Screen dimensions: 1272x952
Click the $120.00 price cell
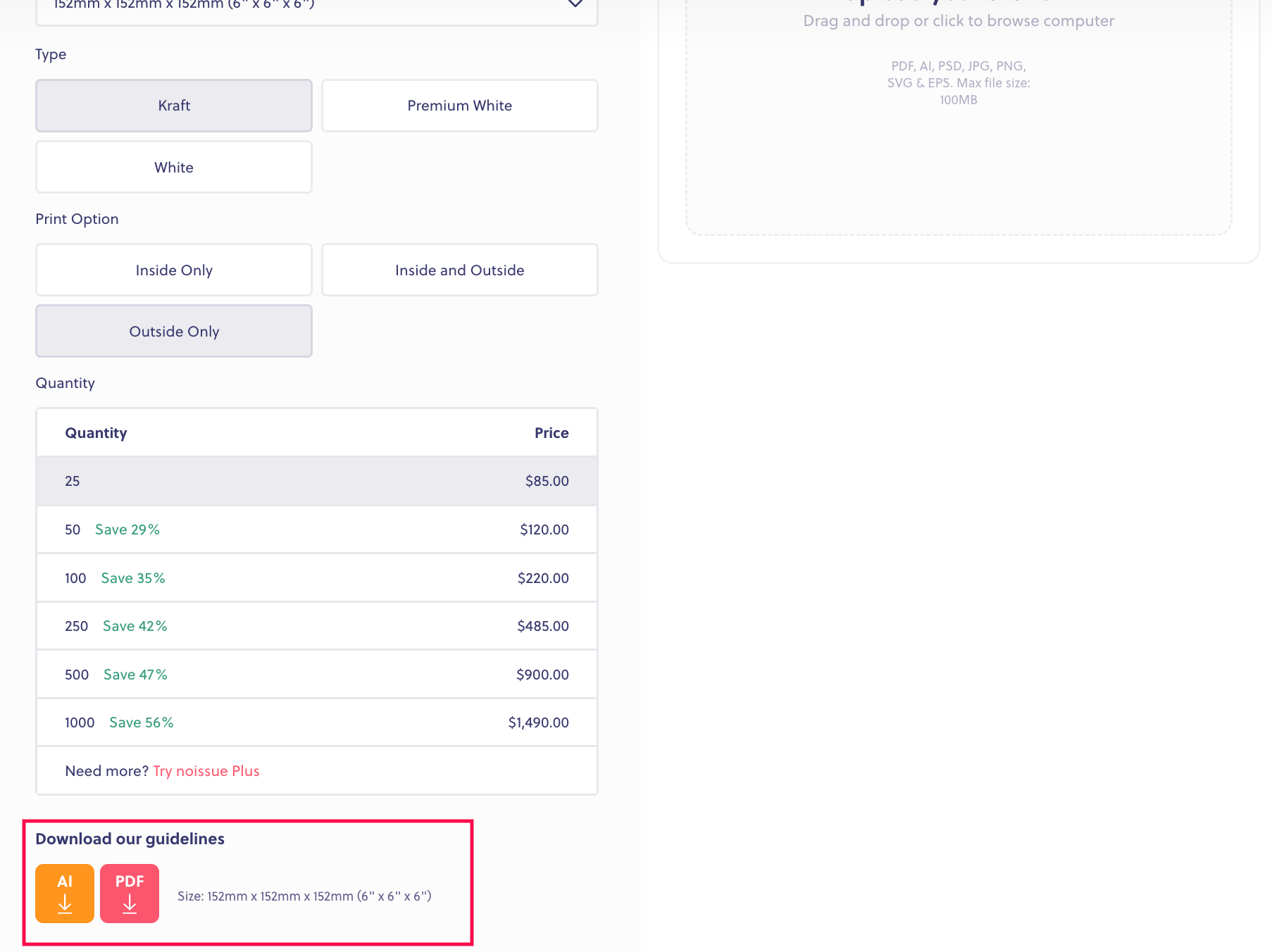click(544, 530)
